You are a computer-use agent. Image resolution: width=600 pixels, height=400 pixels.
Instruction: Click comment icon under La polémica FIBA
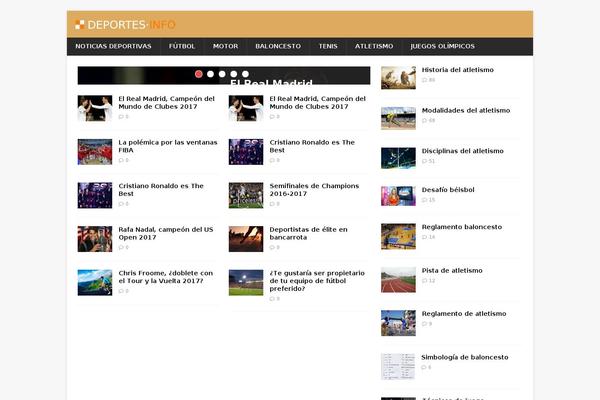121,160
